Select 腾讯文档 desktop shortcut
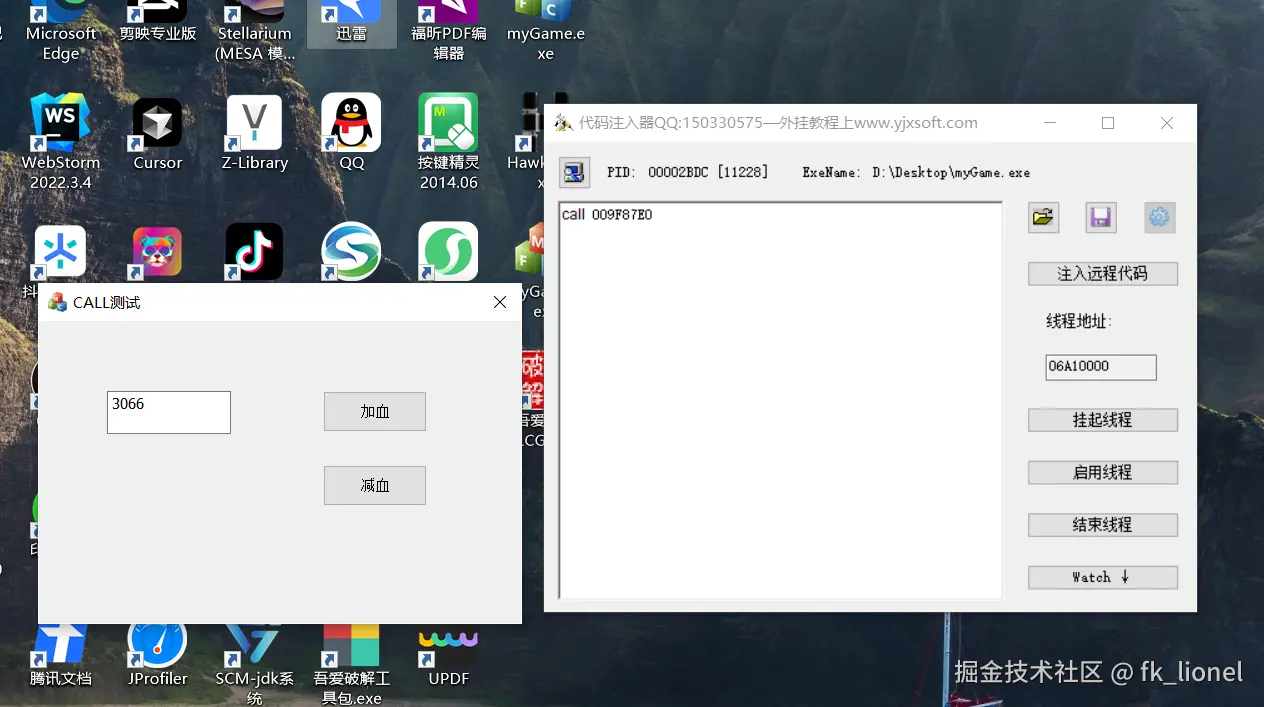 click(61, 655)
